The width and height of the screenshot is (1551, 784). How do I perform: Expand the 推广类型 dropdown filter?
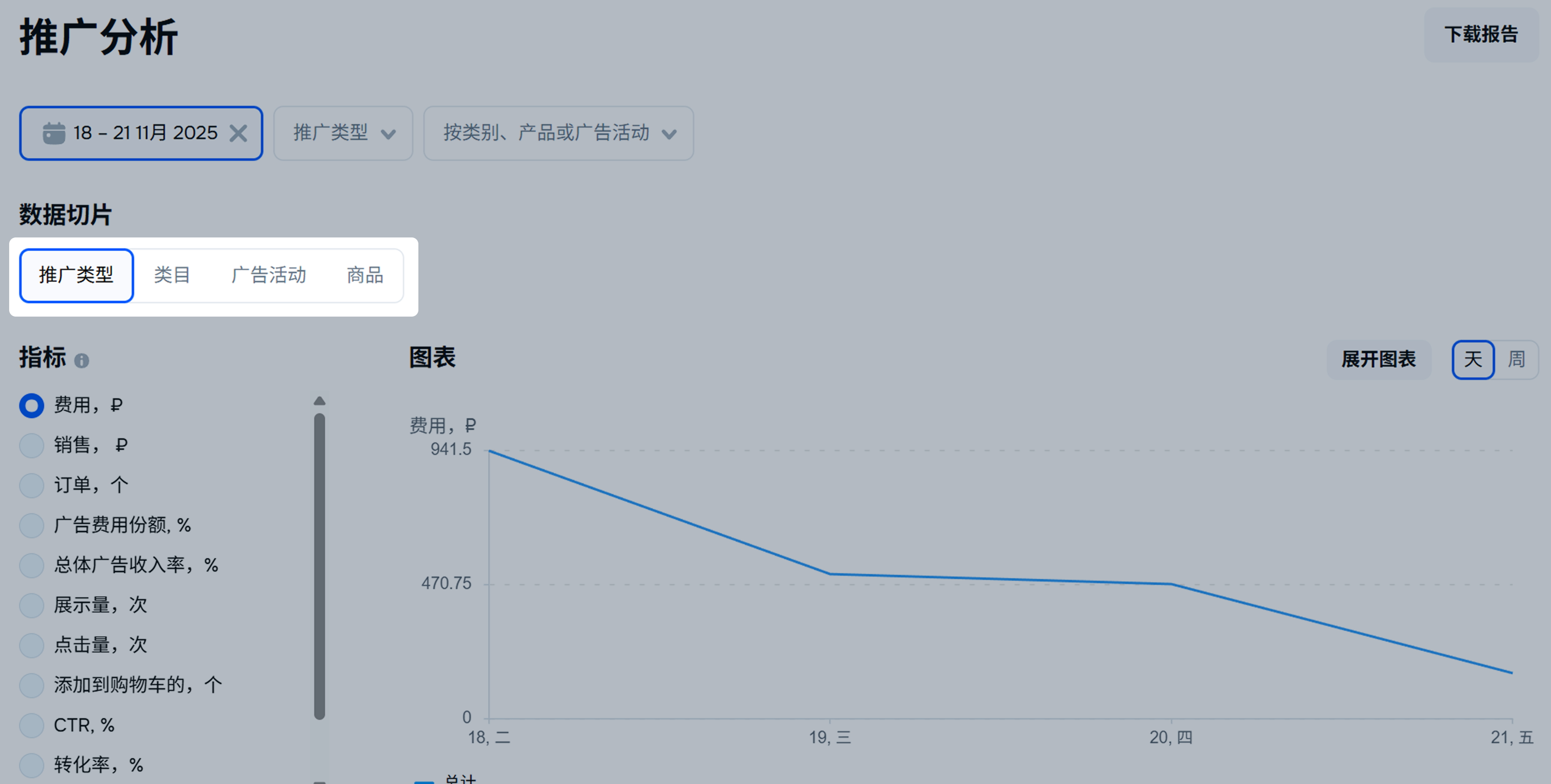point(343,133)
